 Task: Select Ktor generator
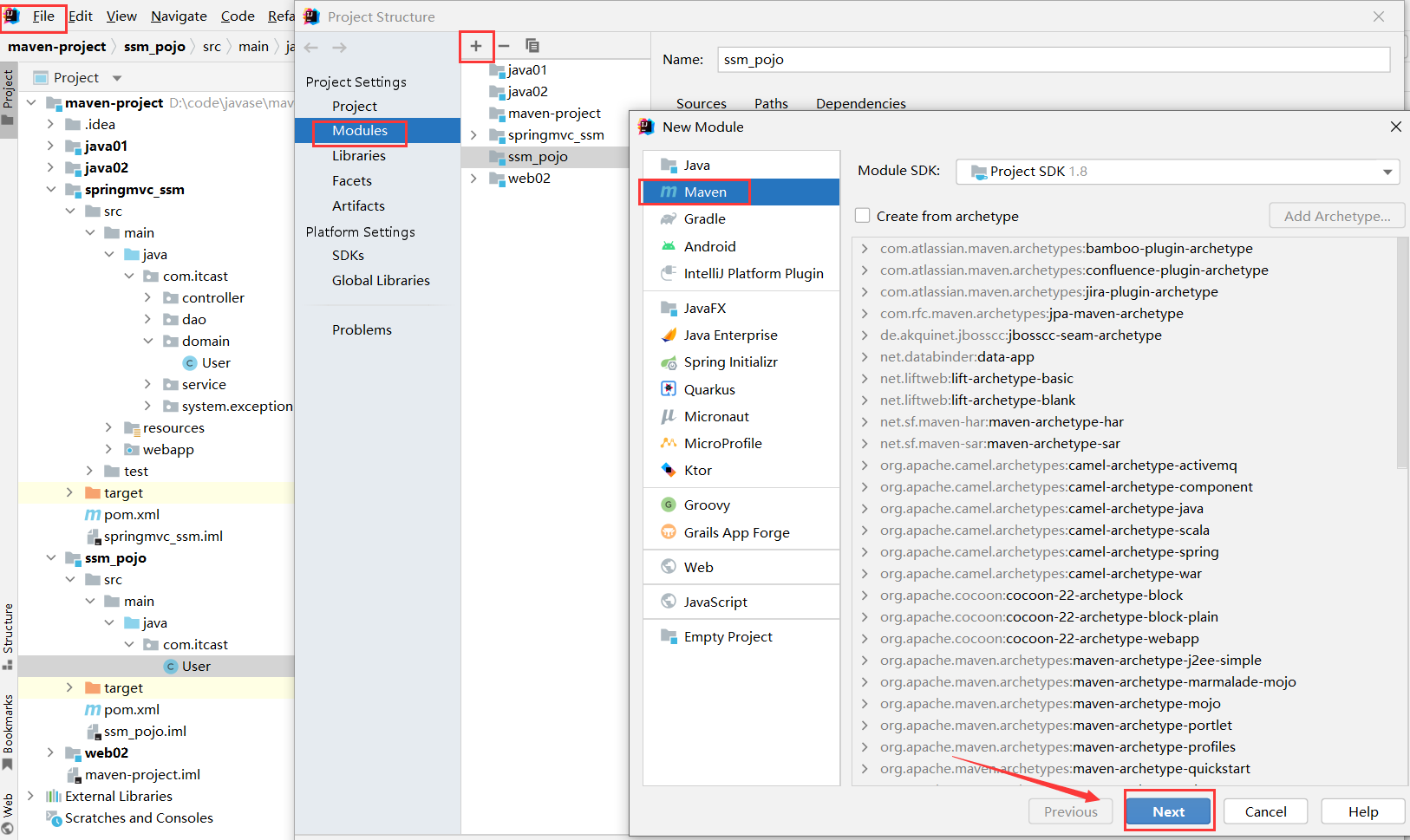click(741, 470)
